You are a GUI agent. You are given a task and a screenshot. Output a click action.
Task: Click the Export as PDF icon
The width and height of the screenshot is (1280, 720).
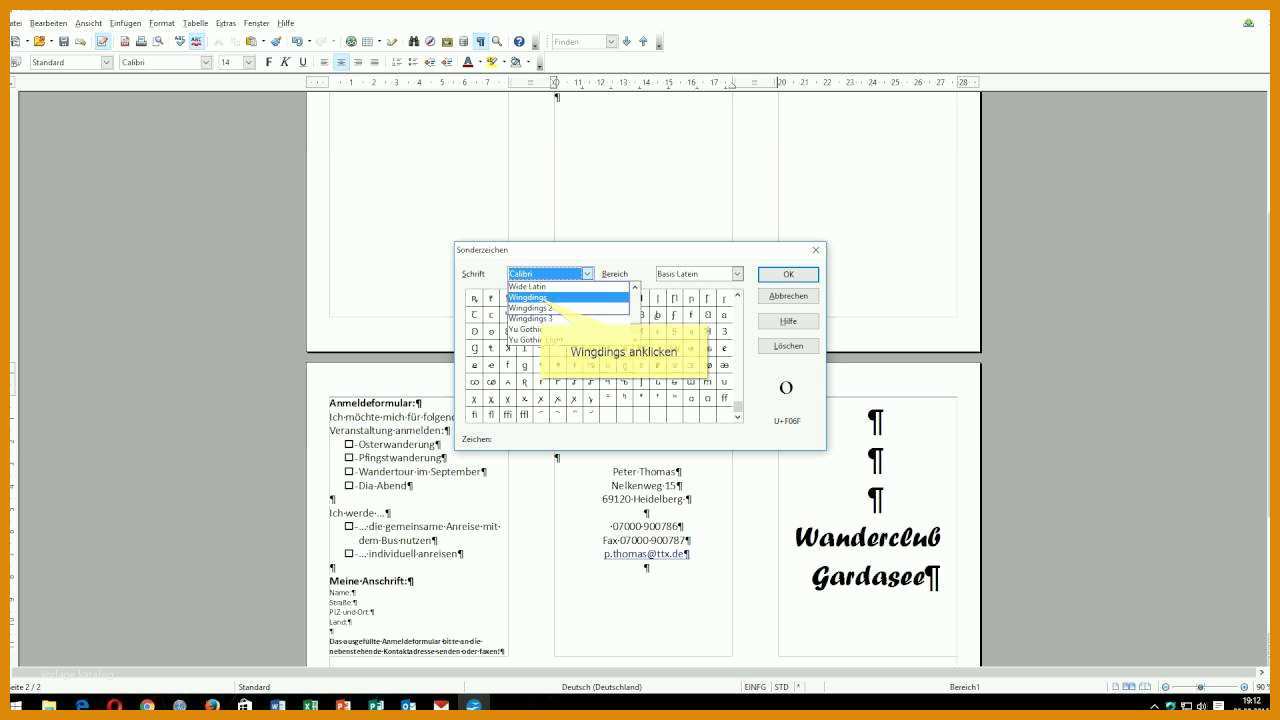[125, 41]
